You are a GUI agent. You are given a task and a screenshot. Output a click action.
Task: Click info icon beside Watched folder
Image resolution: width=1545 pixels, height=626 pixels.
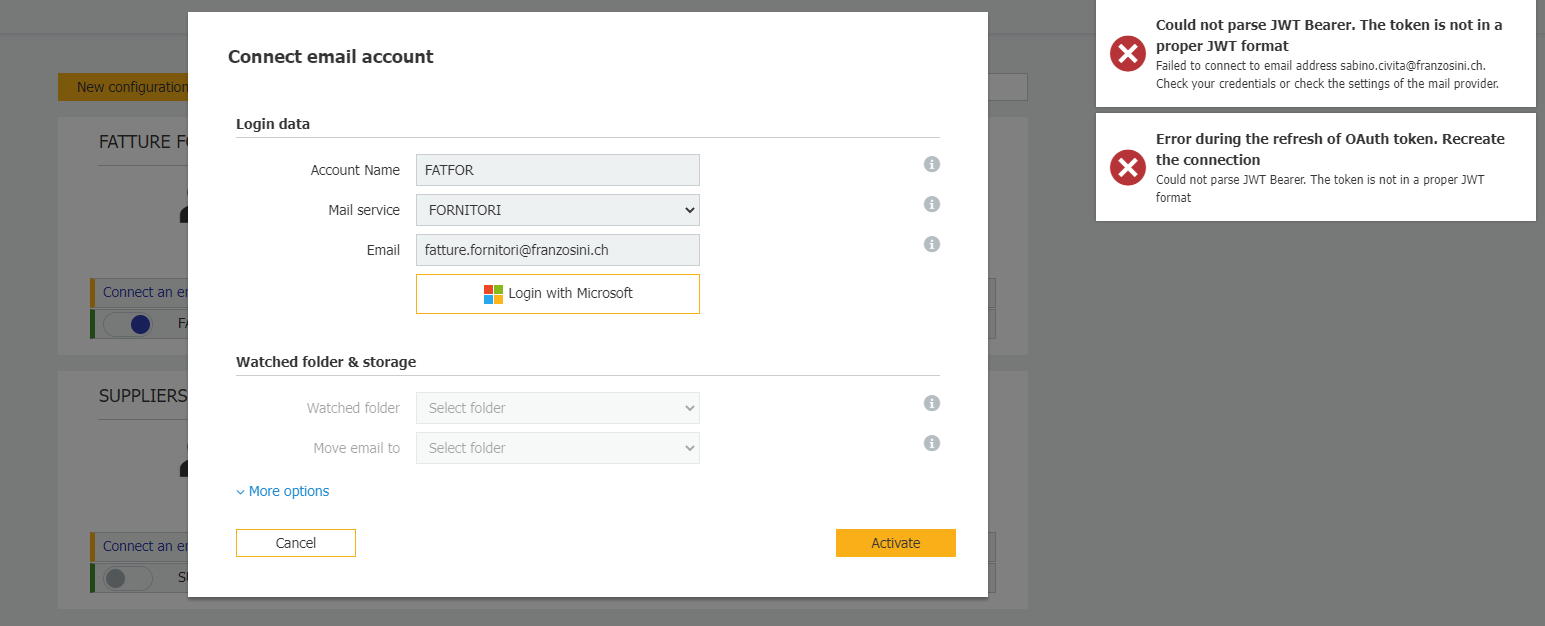coord(932,403)
